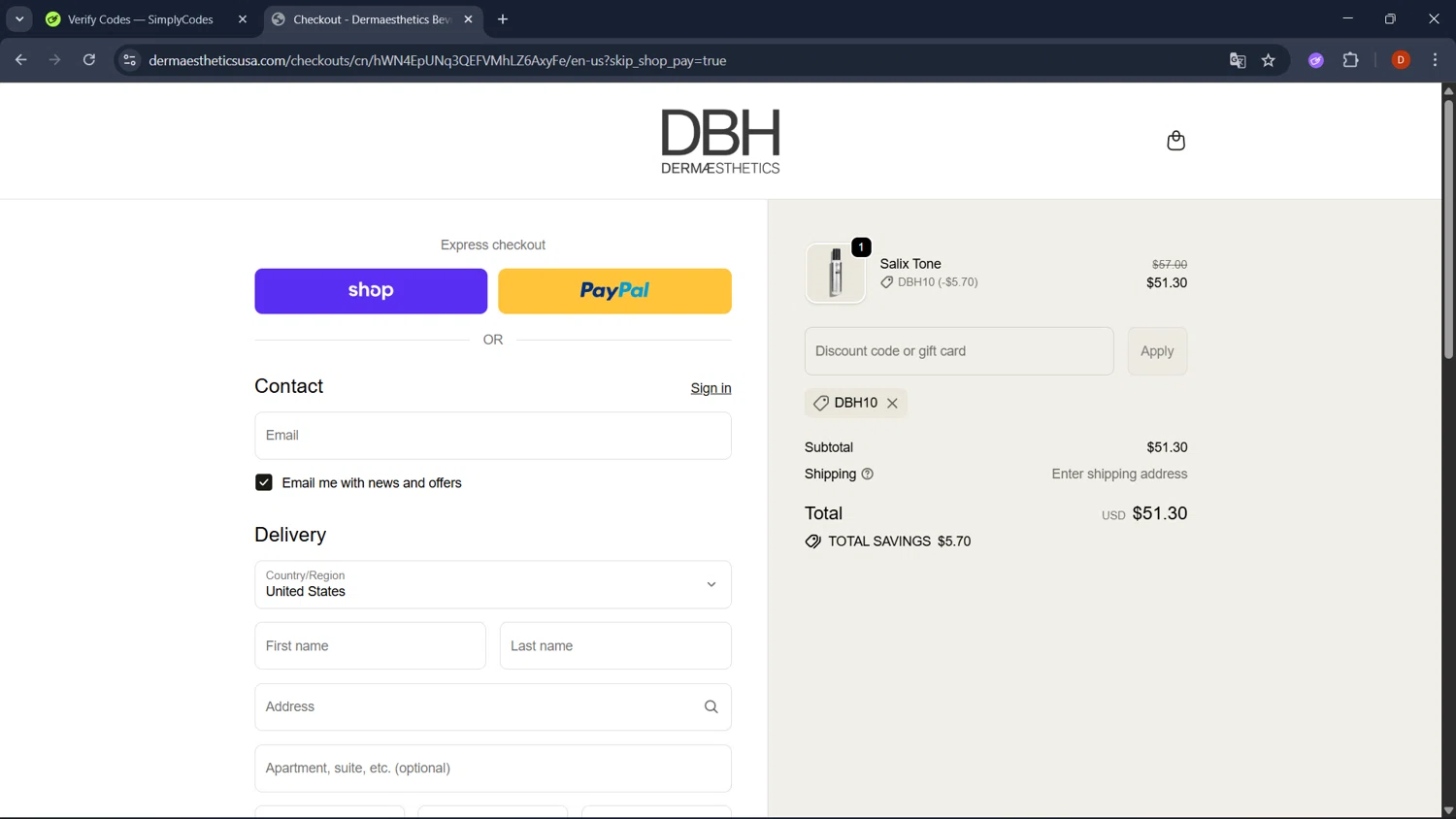Image resolution: width=1456 pixels, height=819 pixels.
Task: Open the shopping bag cart icon
Action: coord(1175,141)
